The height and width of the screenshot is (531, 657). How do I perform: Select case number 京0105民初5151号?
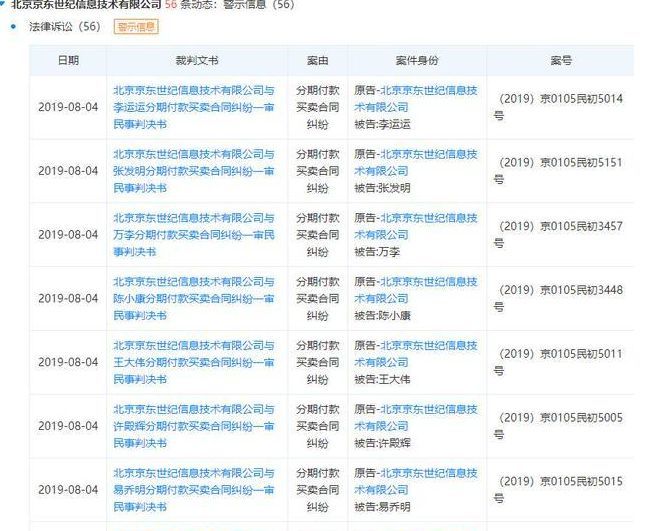point(559,171)
